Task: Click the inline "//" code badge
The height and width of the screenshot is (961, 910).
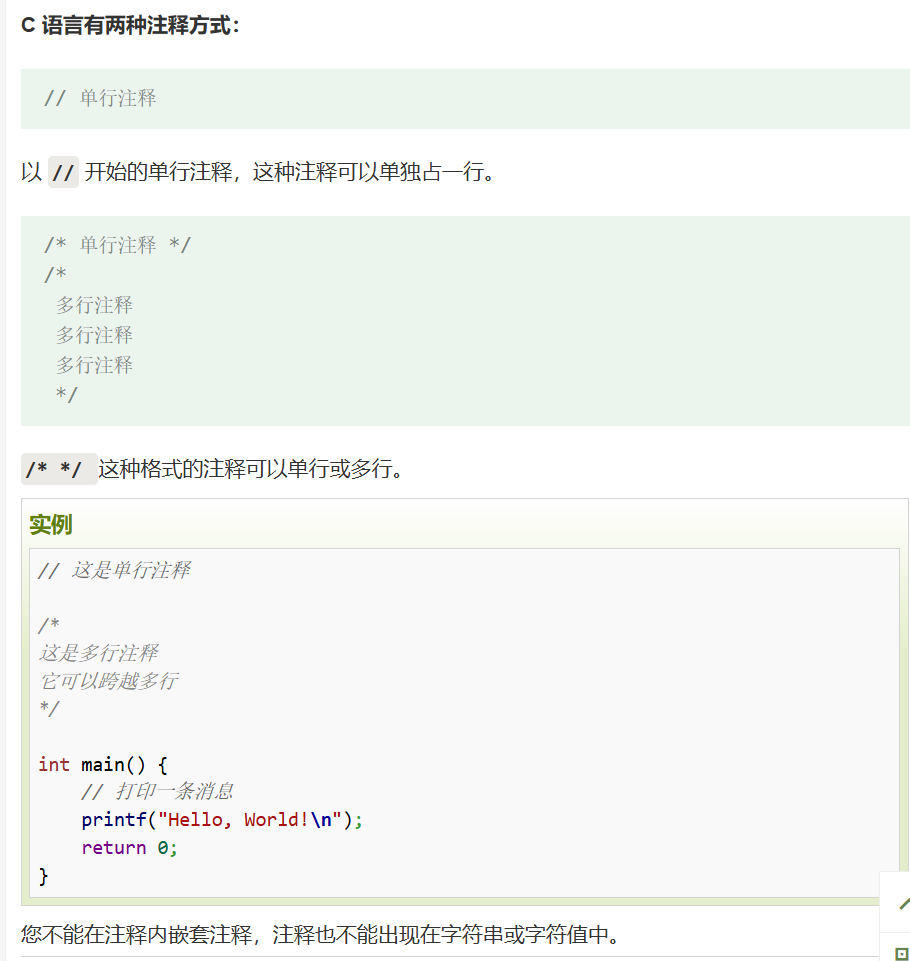Action: click(x=63, y=172)
